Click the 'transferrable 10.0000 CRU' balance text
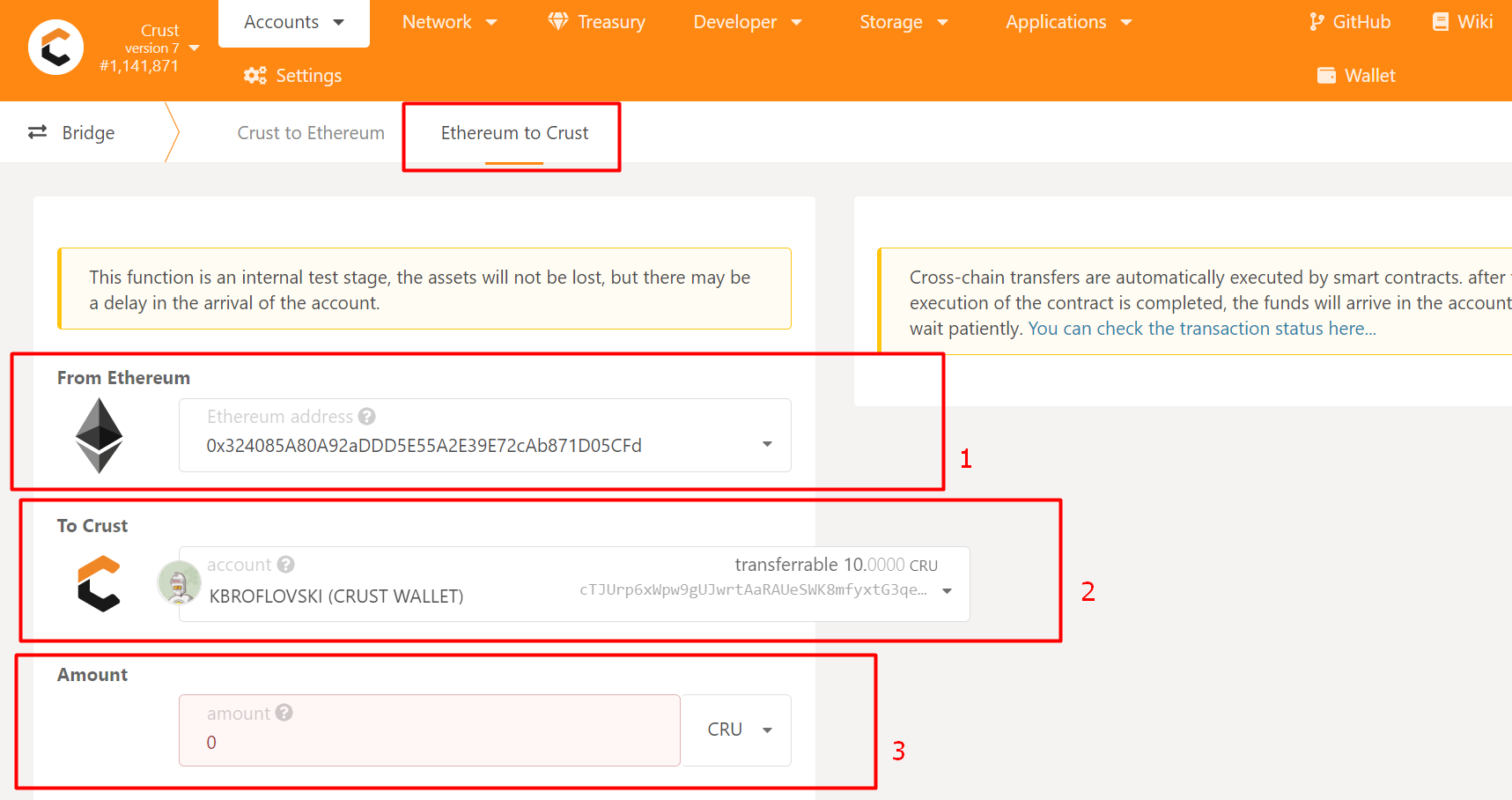 point(837,565)
